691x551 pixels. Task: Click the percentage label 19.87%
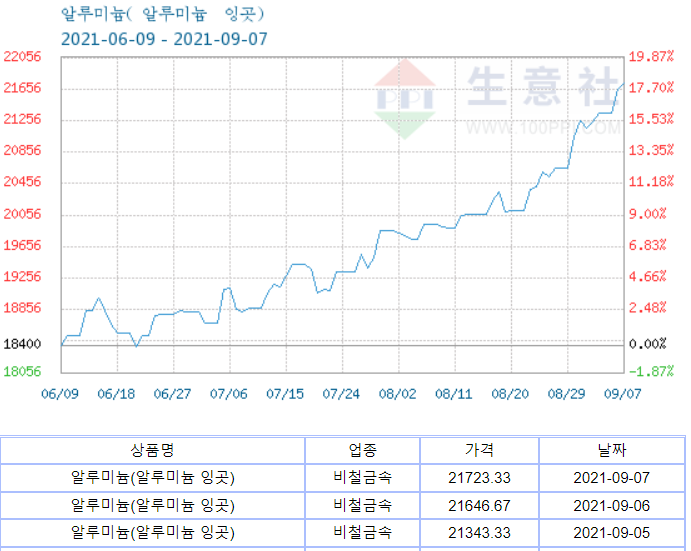coord(651,56)
